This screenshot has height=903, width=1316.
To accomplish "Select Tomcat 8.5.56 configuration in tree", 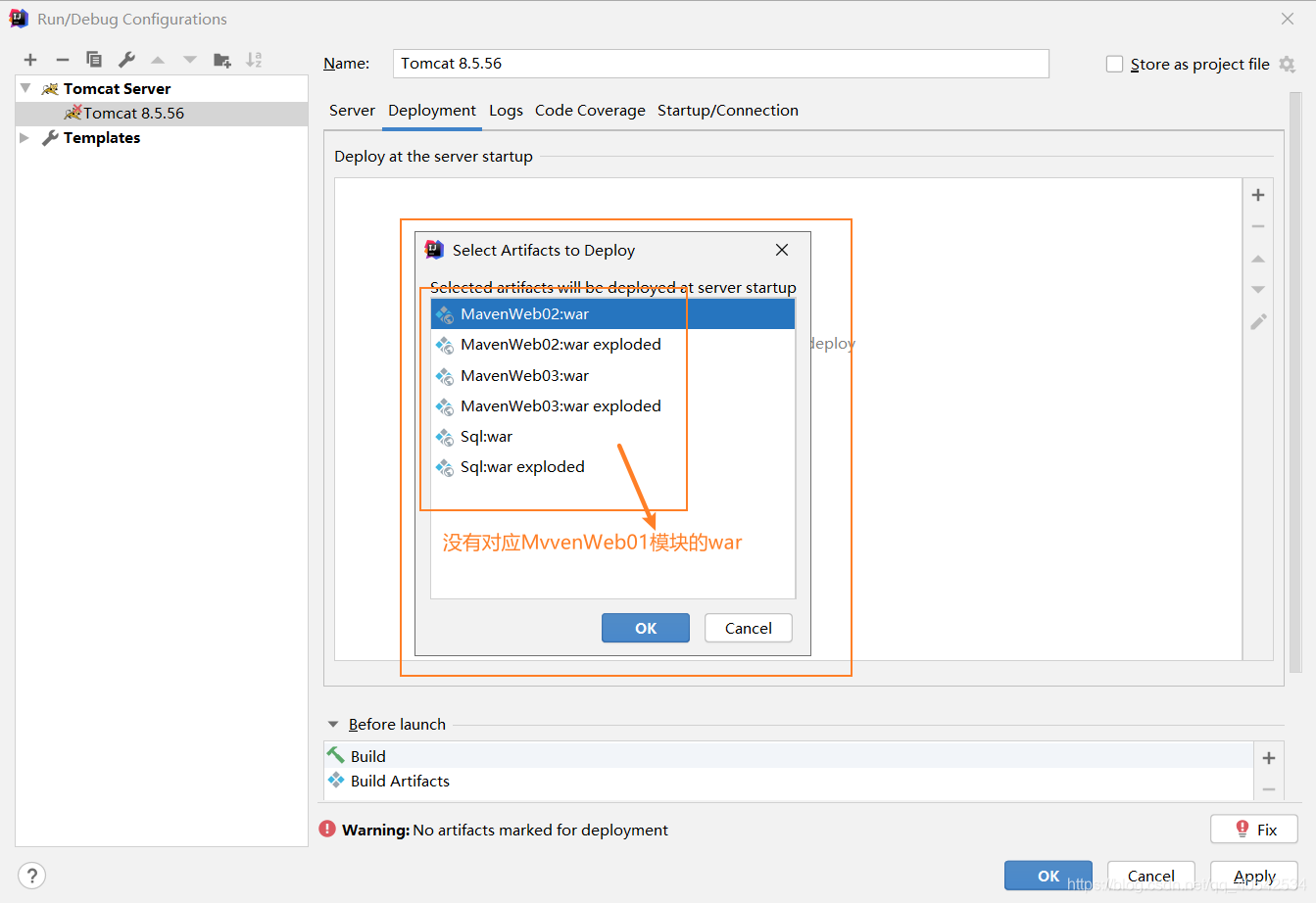I will point(162,114).
